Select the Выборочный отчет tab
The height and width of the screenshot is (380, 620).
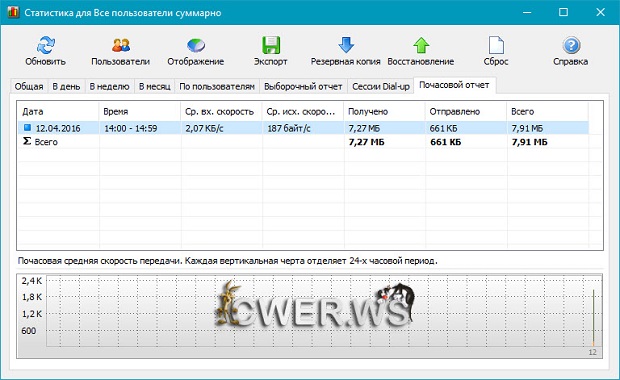(x=303, y=87)
